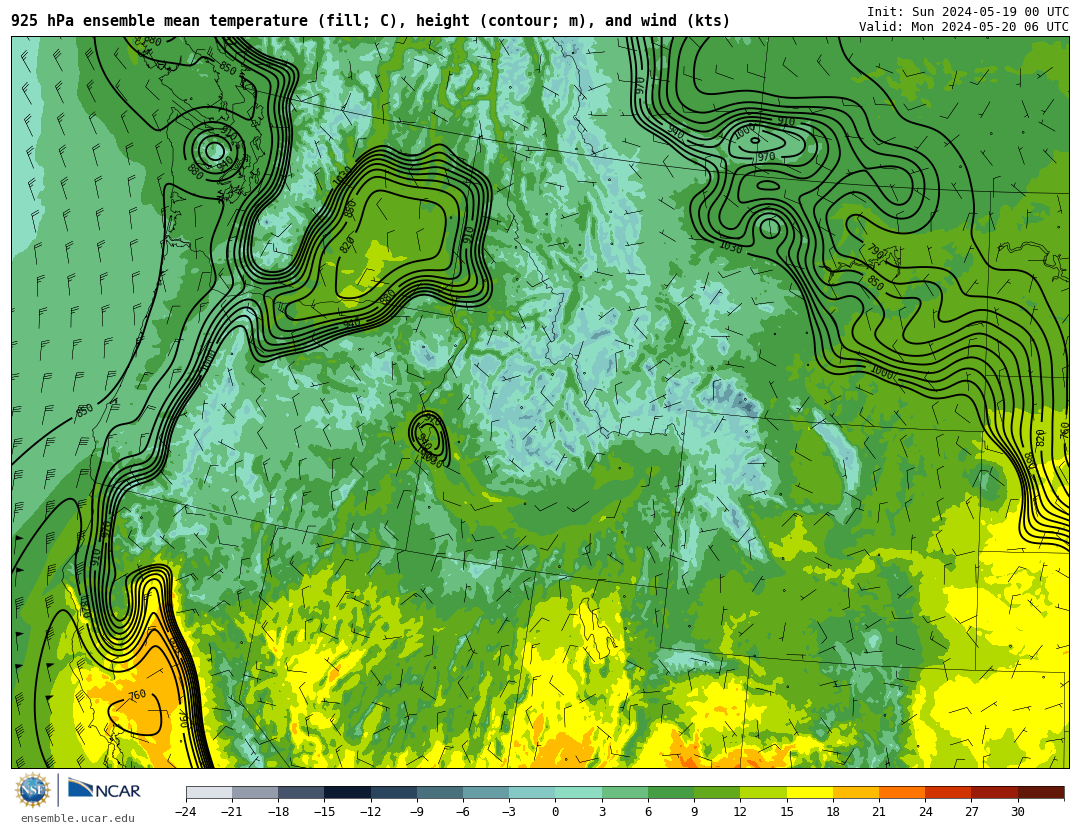Pick the 12 to 15 colorbar swatch
Viewport: 1080px width, 831px height.
(764, 792)
